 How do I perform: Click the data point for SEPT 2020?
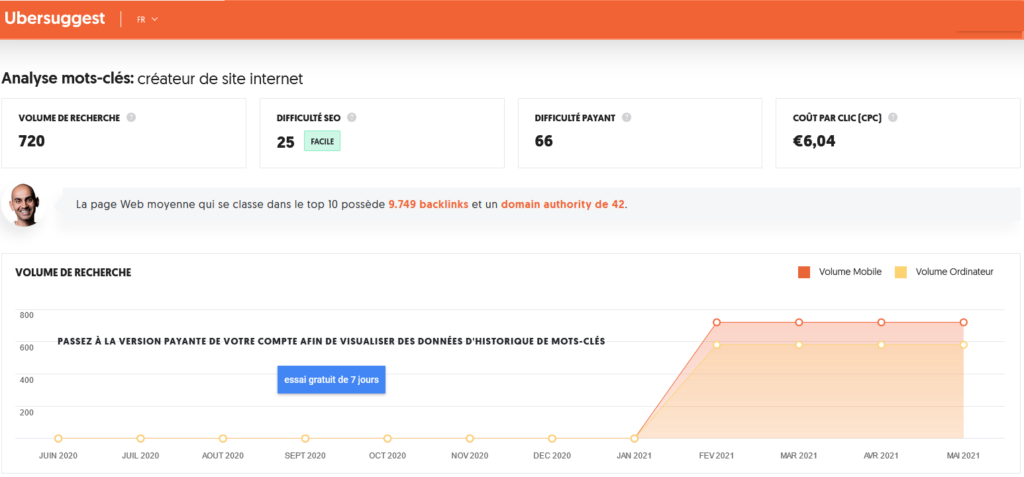pos(305,438)
